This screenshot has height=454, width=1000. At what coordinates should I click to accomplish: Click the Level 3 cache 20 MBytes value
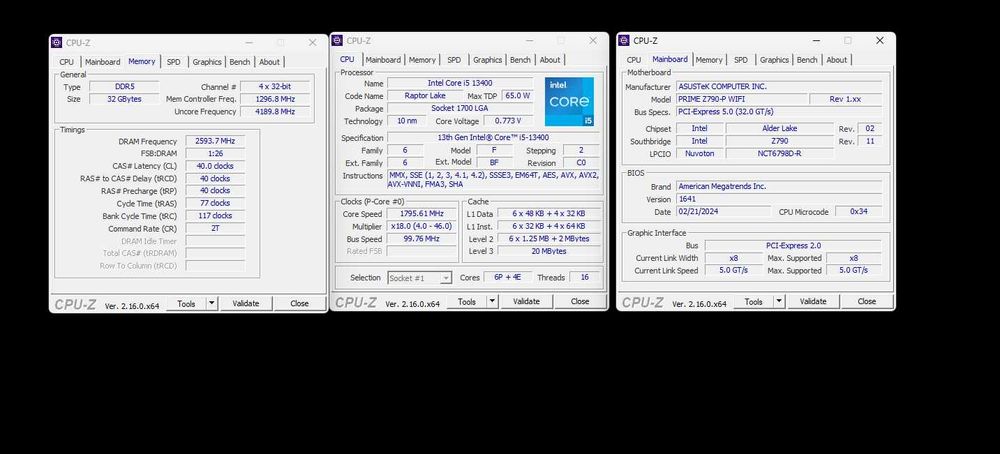tap(549, 251)
